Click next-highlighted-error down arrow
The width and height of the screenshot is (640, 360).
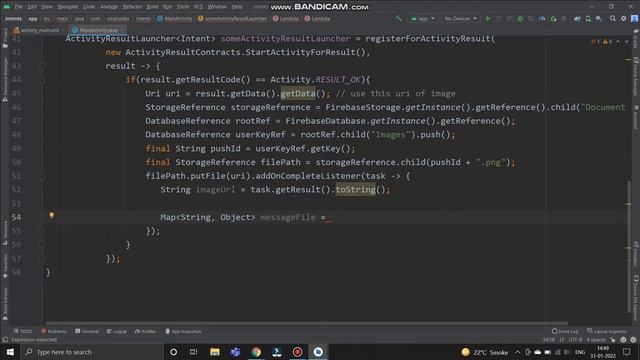point(627,42)
